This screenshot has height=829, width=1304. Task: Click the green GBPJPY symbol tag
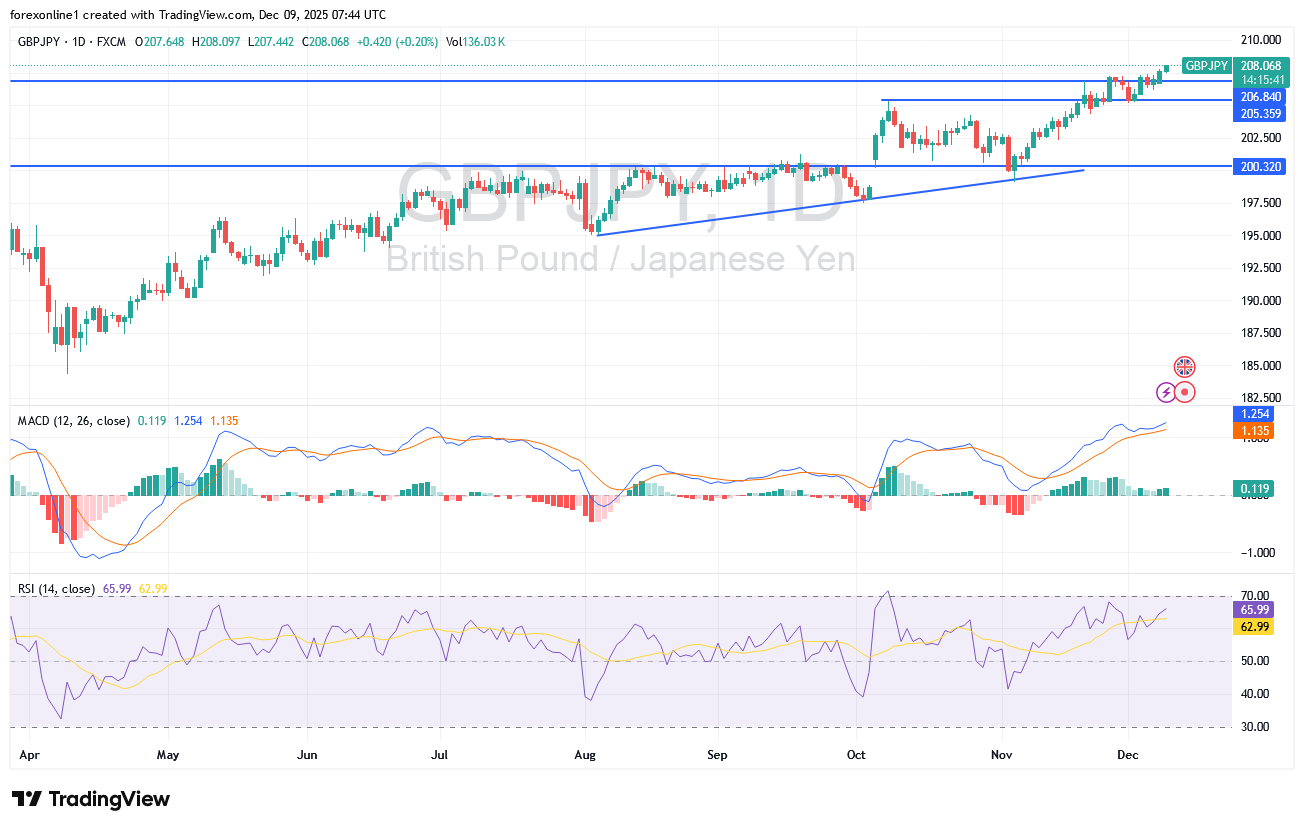point(1205,65)
